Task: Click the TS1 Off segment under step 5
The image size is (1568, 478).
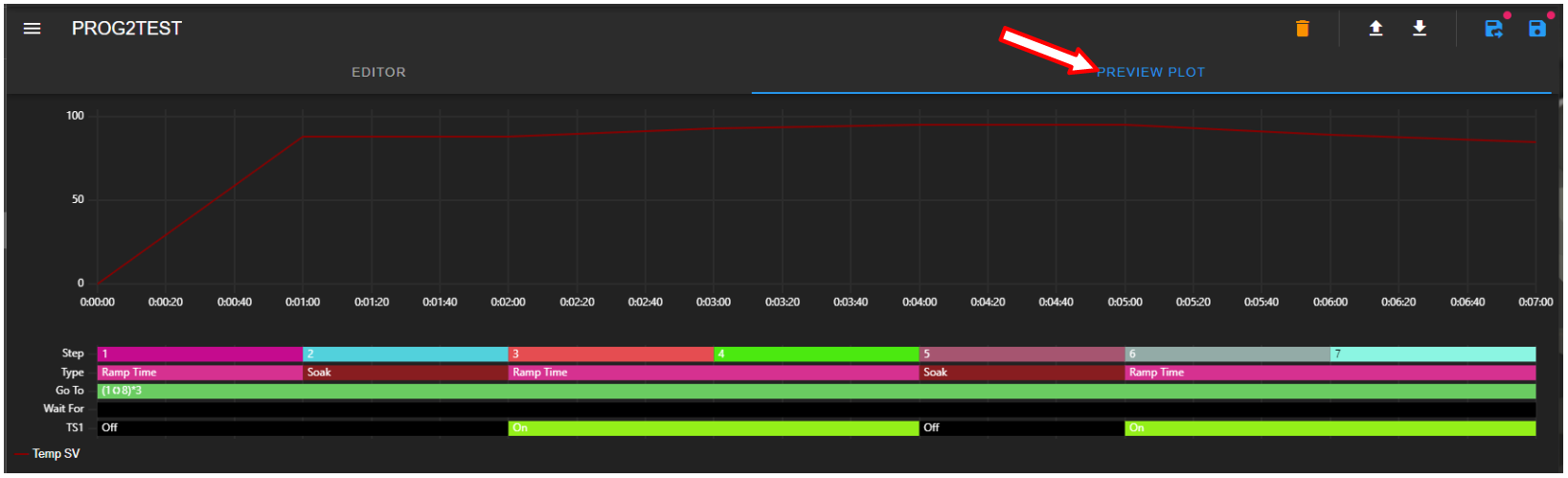Action: (1022, 428)
